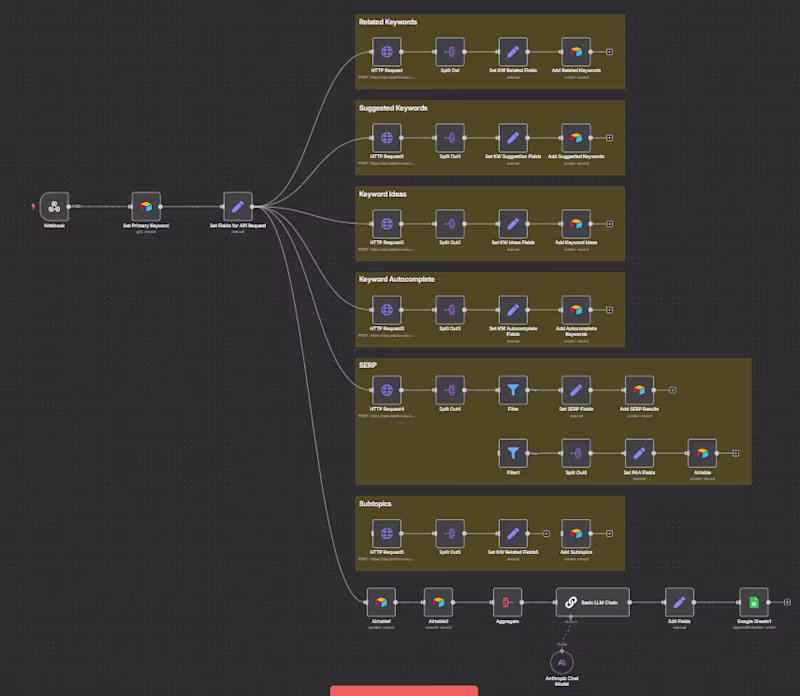Select the Google Sheets1 node

pyautogui.click(x=754, y=602)
